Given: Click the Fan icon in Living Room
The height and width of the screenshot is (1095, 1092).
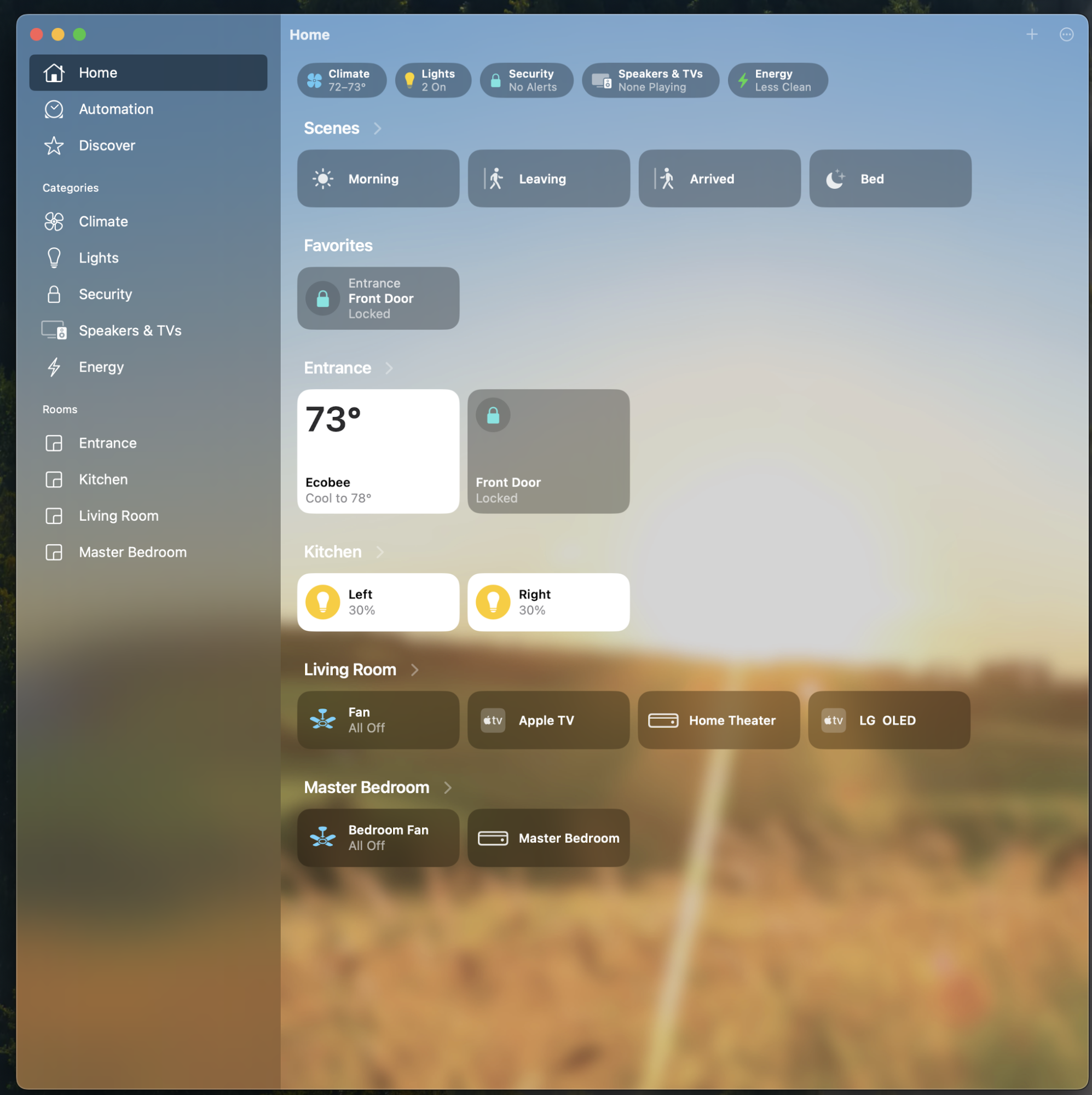Looking at the screenshot, I should 322,720.
